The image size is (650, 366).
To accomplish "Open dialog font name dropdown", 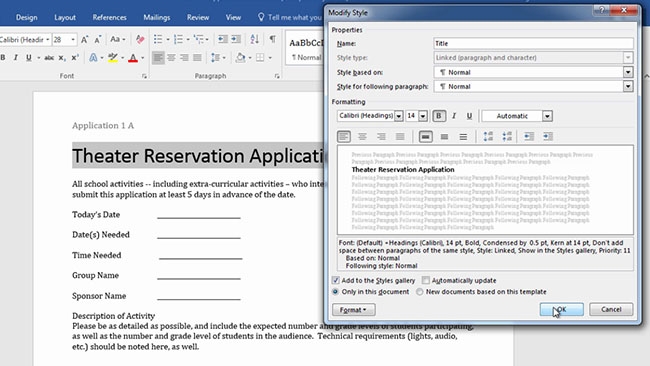I will [398, 116].
